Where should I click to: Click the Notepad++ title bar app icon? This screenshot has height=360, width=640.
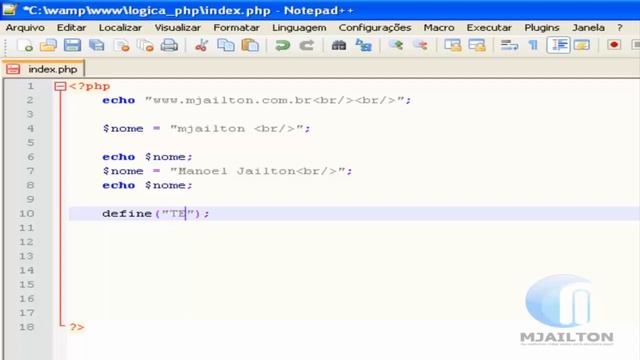coord(9,10)
